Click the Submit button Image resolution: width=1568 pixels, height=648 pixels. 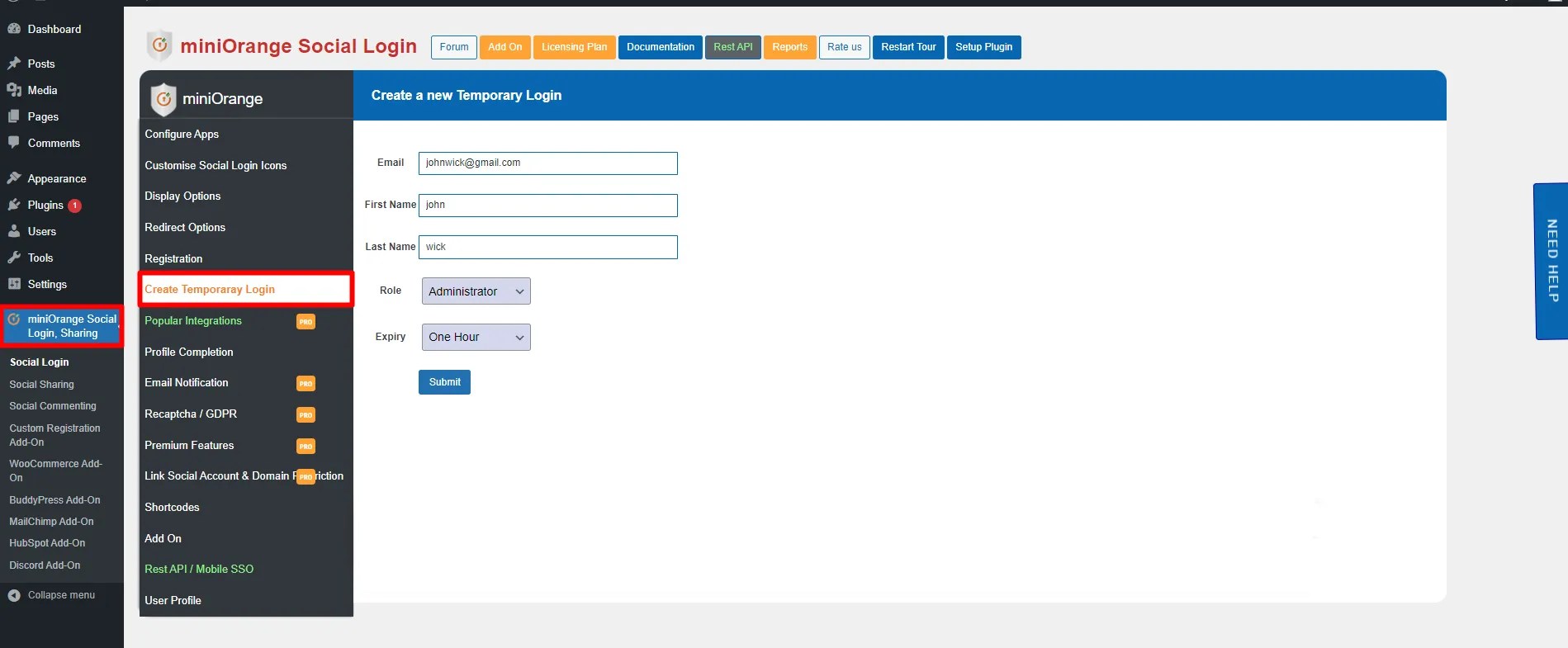pyautogui.click(x=444, y=382)
